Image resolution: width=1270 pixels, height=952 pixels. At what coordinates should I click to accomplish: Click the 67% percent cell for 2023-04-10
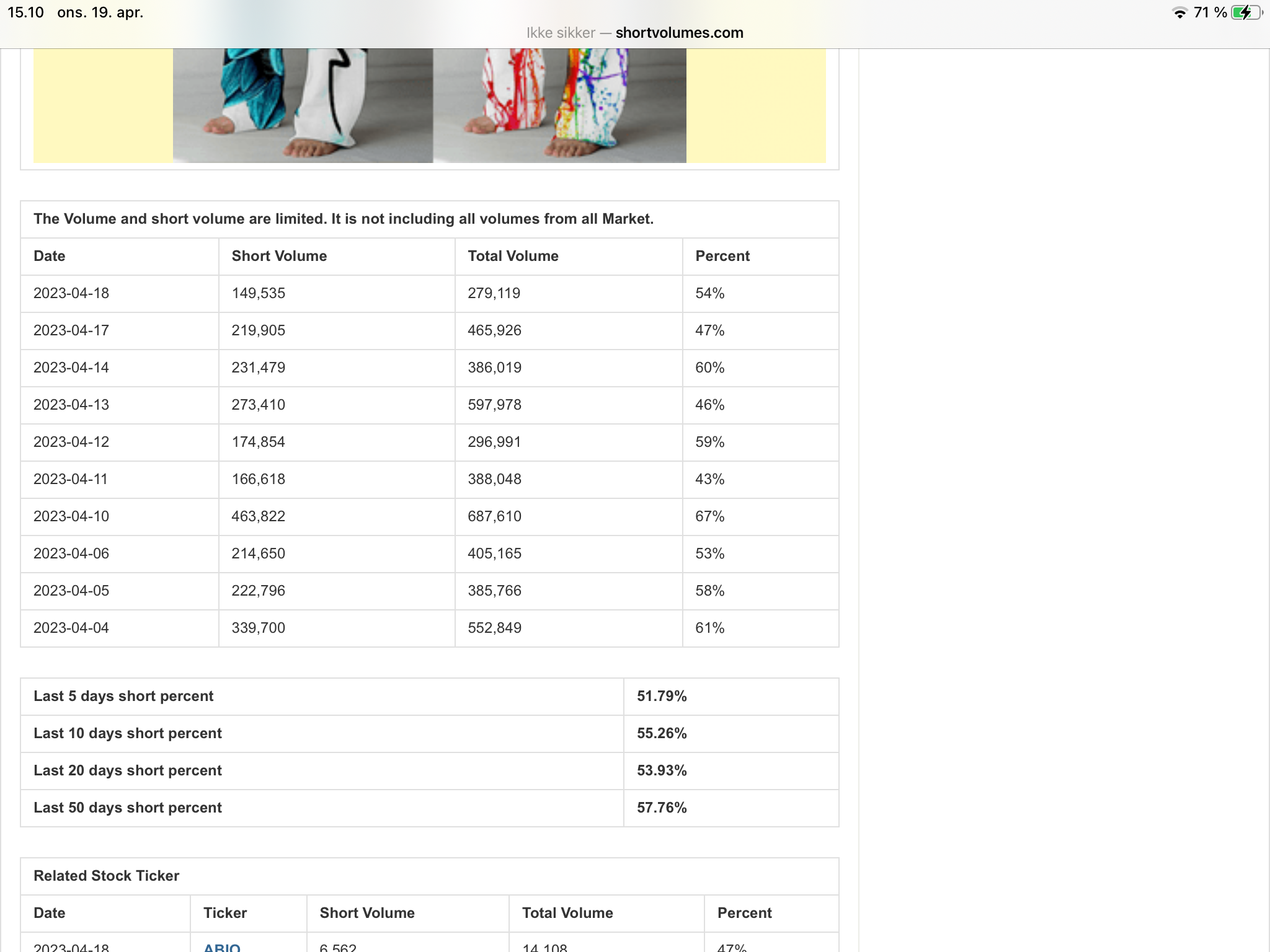pos(709,516)
